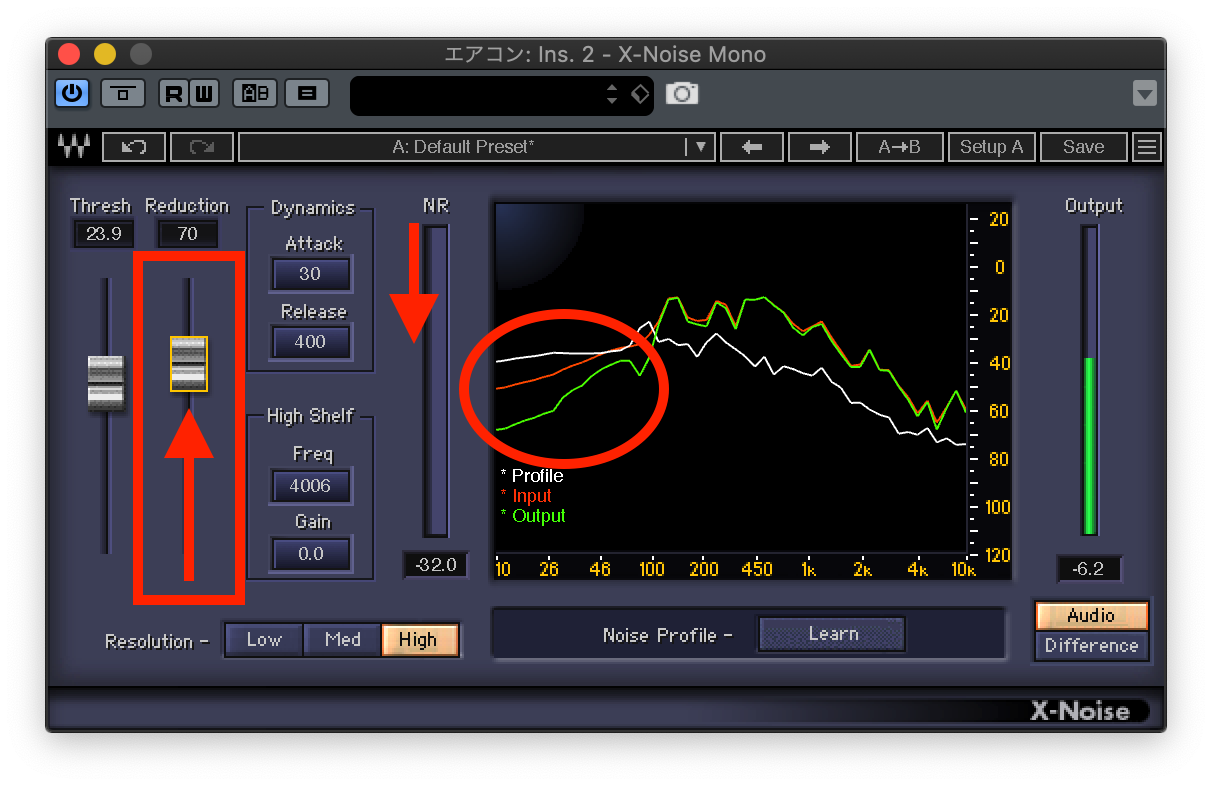This screenshot has width=1212, height=786.
Task: Click the A: Default Preset name bar
Action: coord(465,146)
